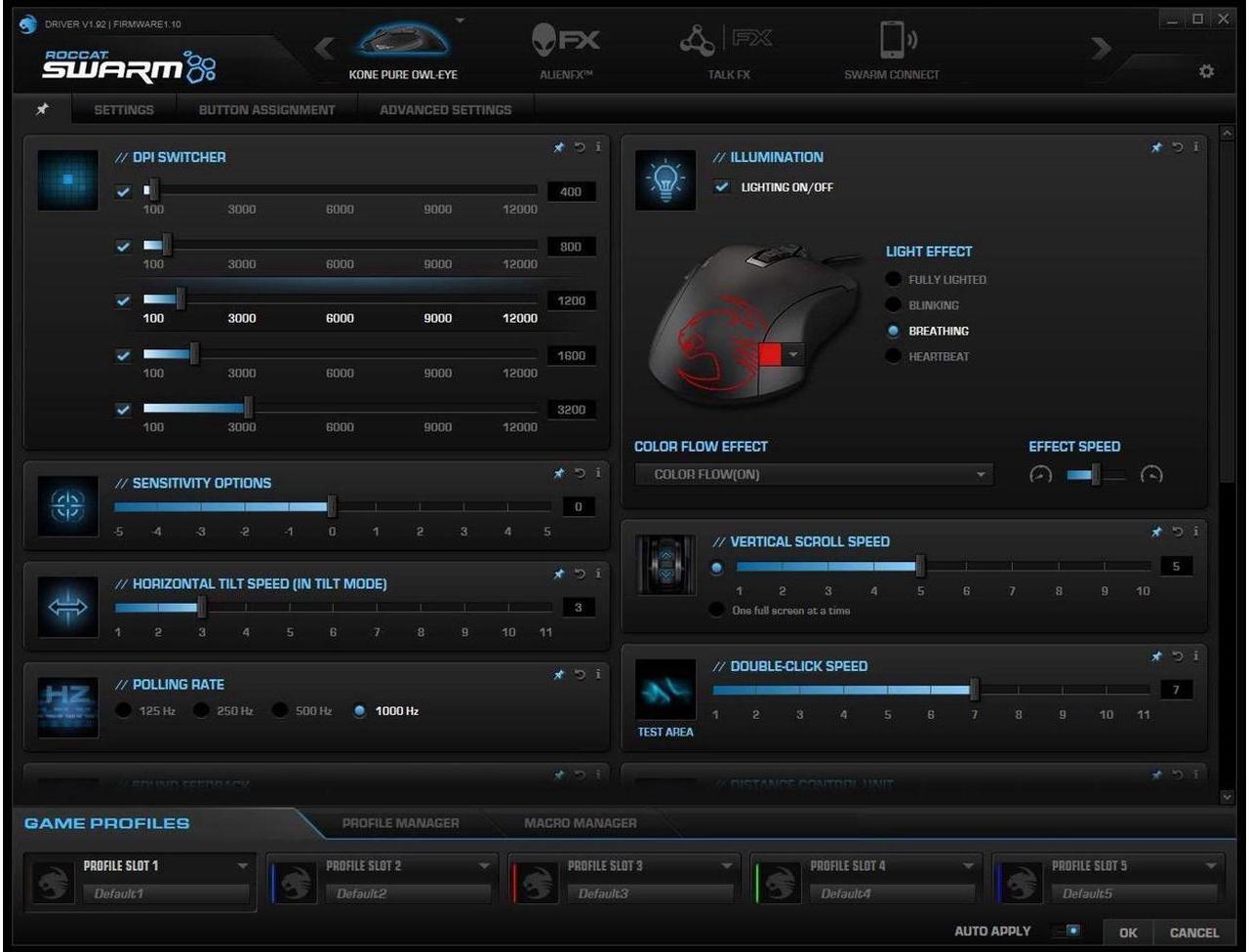Disable the 400 DPI level checkbox
The height and width of the screenshot is (952, 1249).
(123, 192)
